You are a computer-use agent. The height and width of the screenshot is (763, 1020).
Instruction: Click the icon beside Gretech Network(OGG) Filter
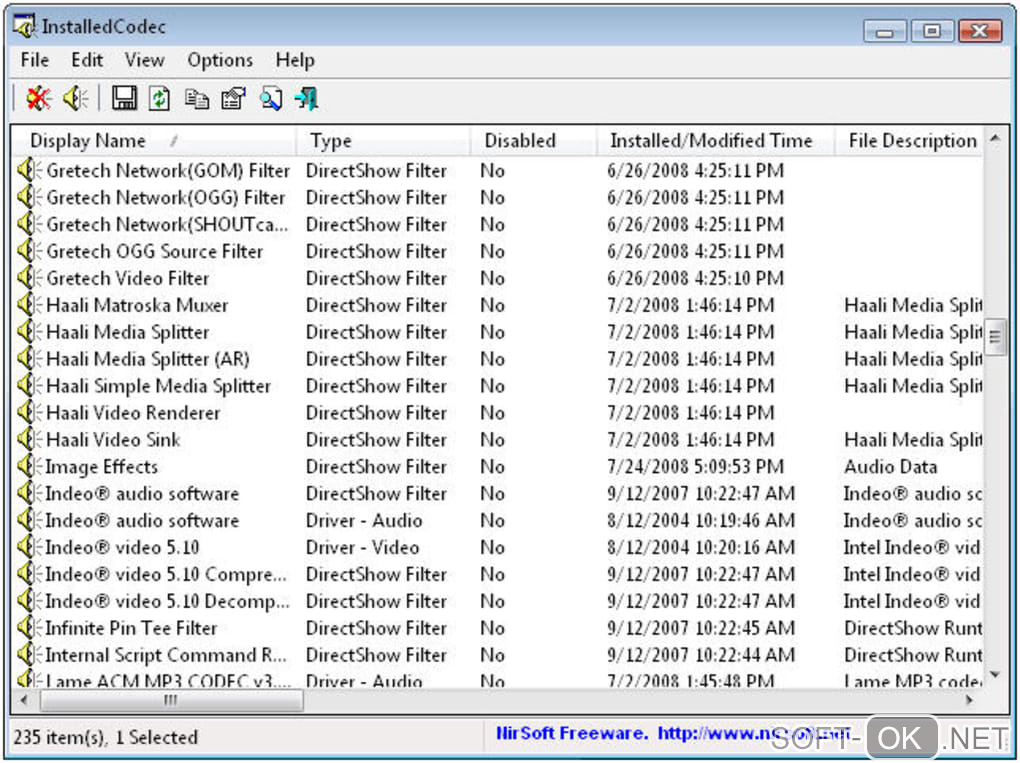click(x=29, y=197)
